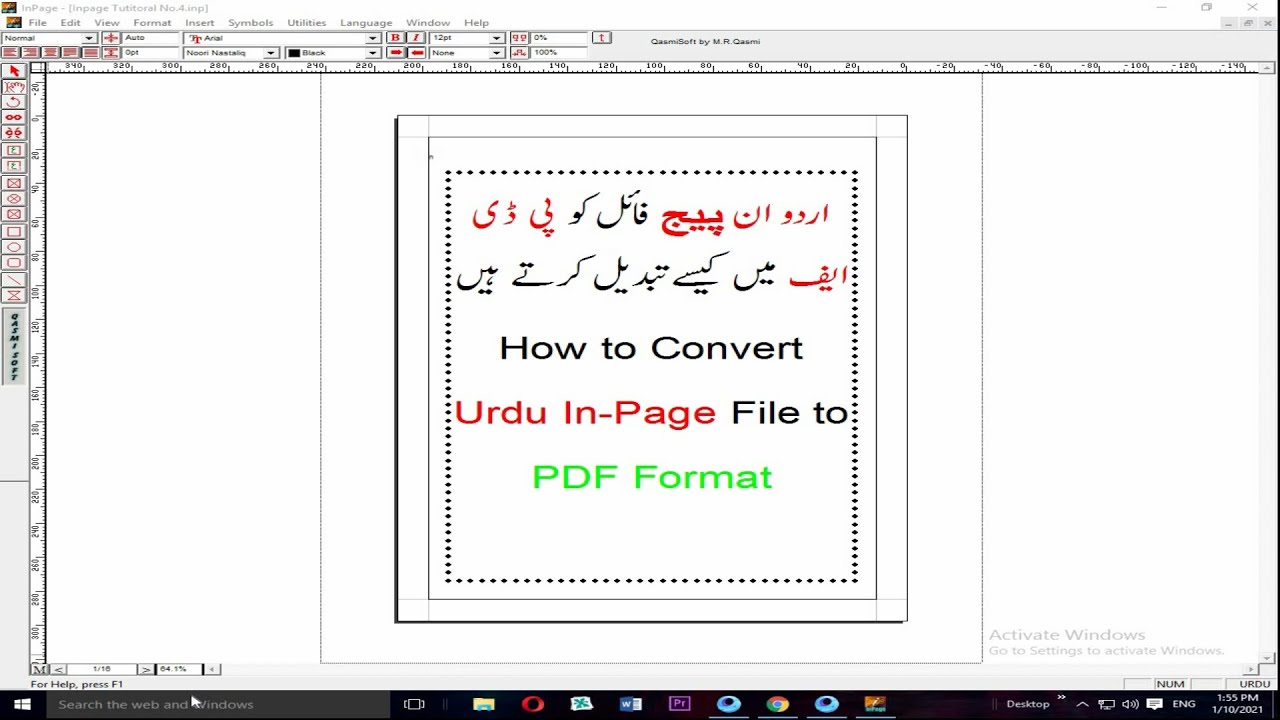
Task: Click the up-arrow icon after the 0% field
Action: 601,38
